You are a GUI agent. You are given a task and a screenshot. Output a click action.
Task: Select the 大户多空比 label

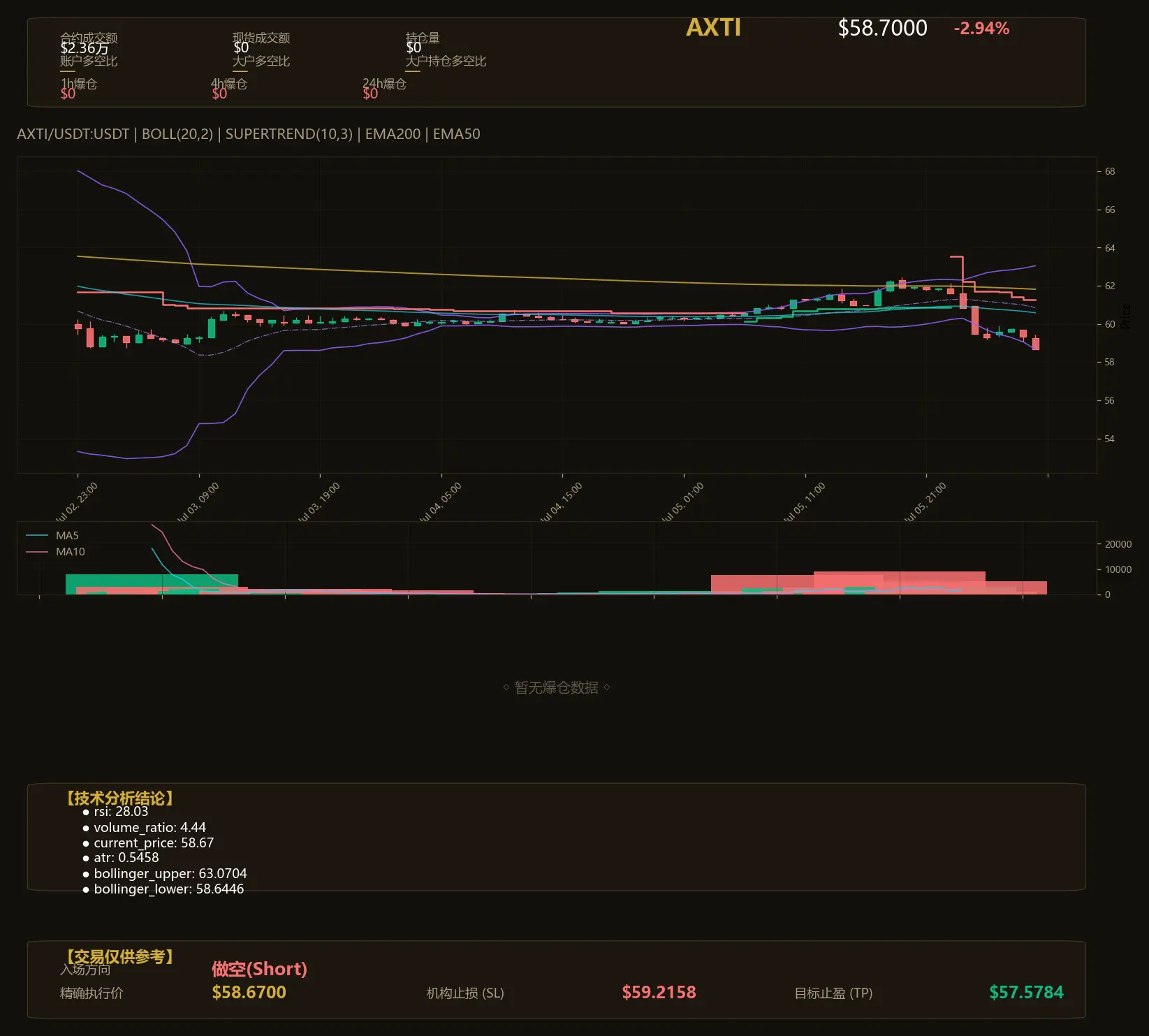click(261, 61)
